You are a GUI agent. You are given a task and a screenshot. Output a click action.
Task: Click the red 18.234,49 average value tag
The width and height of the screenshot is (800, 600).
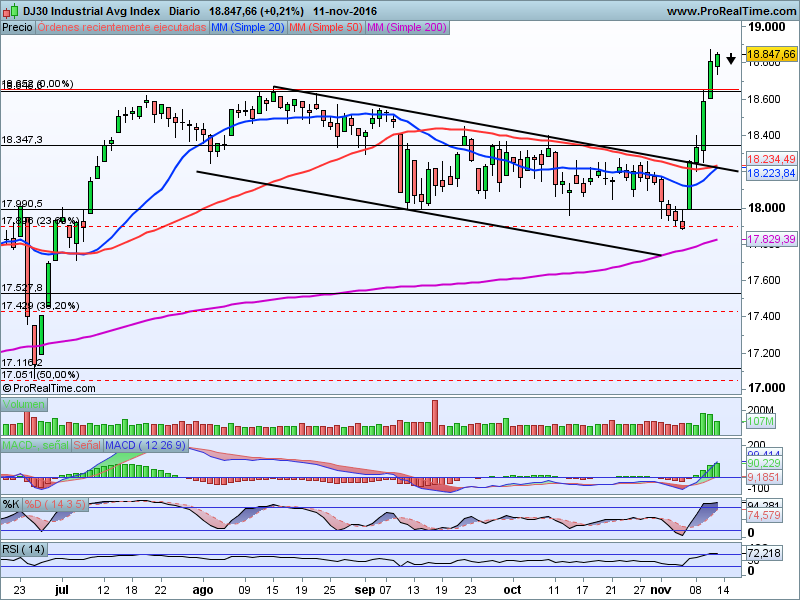click(771, 159)
